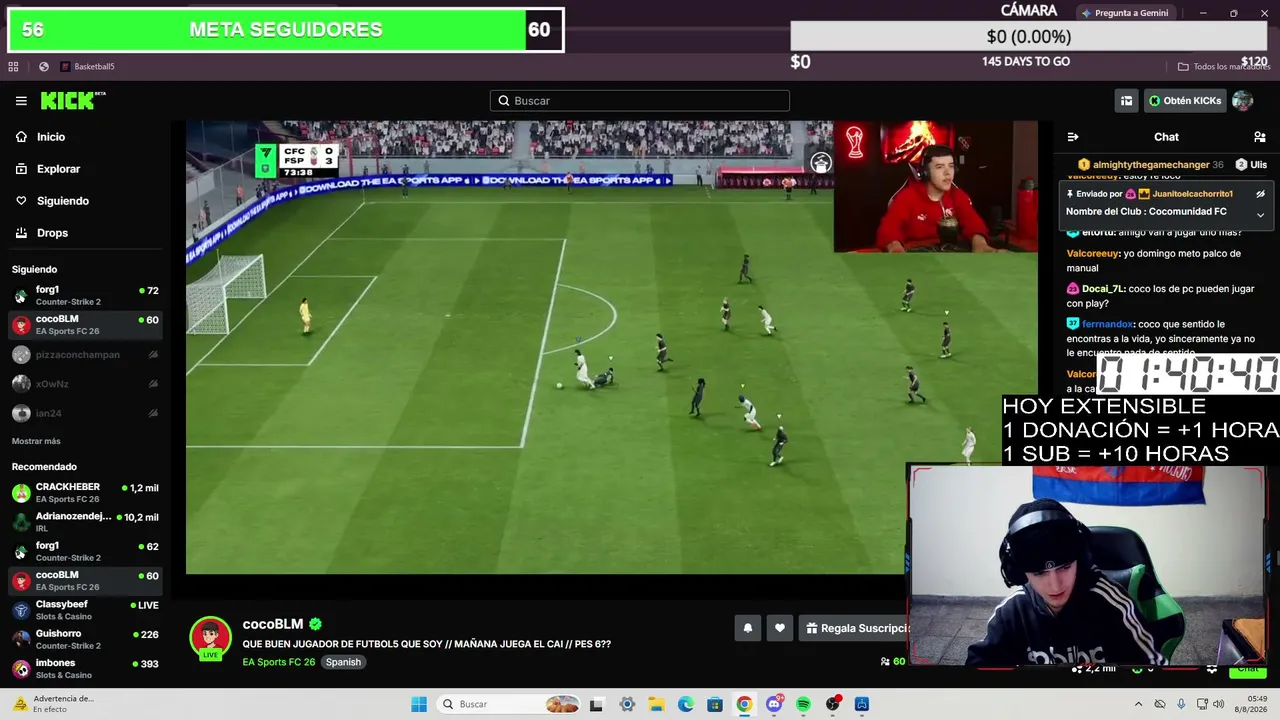This screenshot has height=720, width=1280.
Task: Open the Advertencia weather alert widget
Action: click(52, 704)
